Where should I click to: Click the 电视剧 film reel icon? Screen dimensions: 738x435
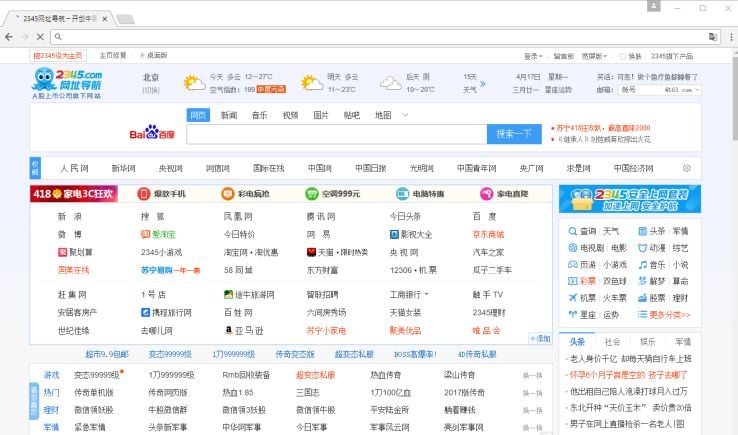(572, 248)
